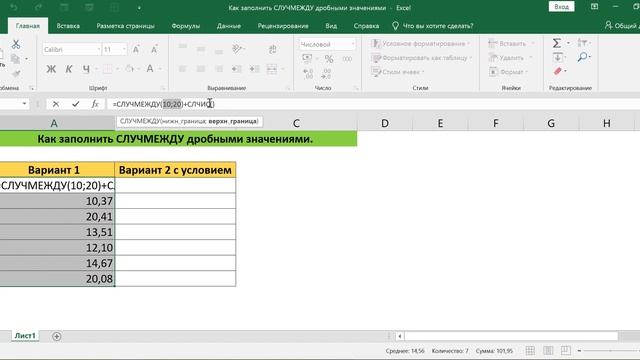Viewport: 640px width, 360px height.
Task: Switch to the Справка tab
Action: click(366, 26)
